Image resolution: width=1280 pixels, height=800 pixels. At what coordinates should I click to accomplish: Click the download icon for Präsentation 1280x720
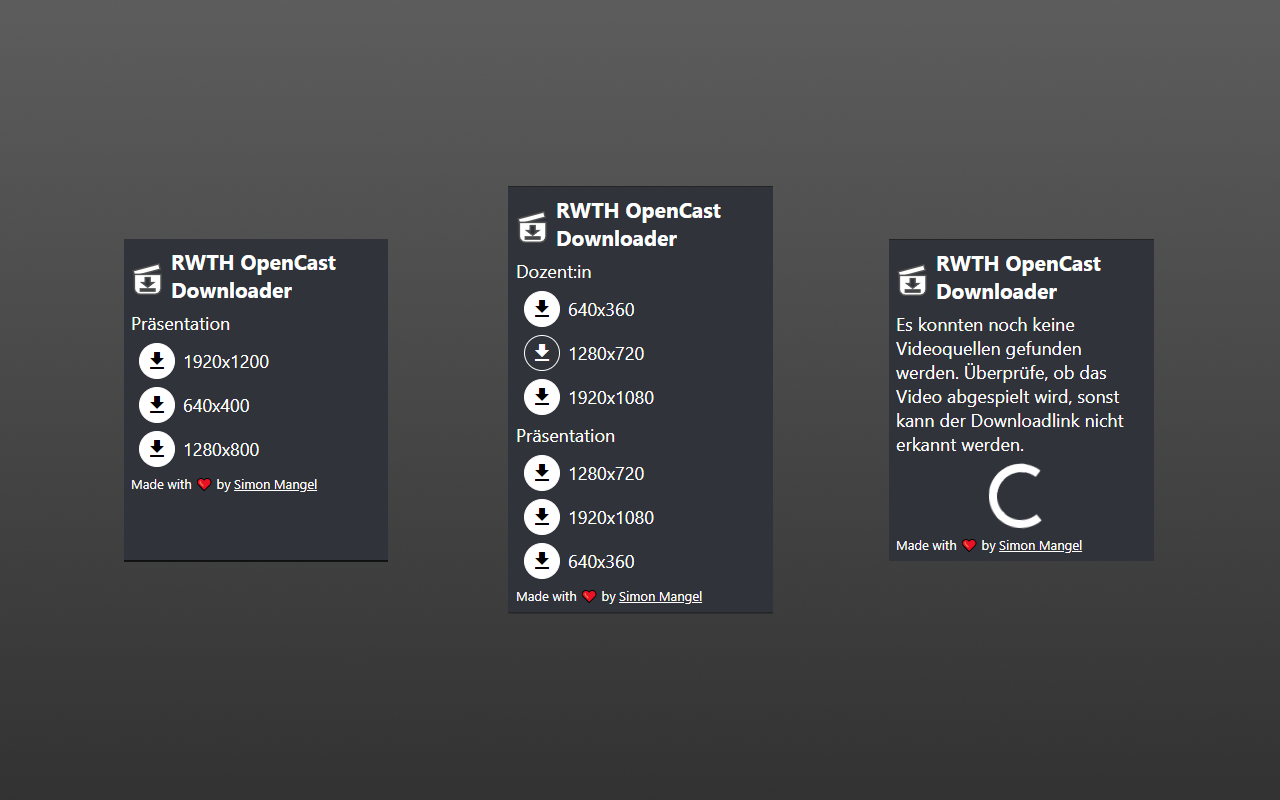pos(542,473)
